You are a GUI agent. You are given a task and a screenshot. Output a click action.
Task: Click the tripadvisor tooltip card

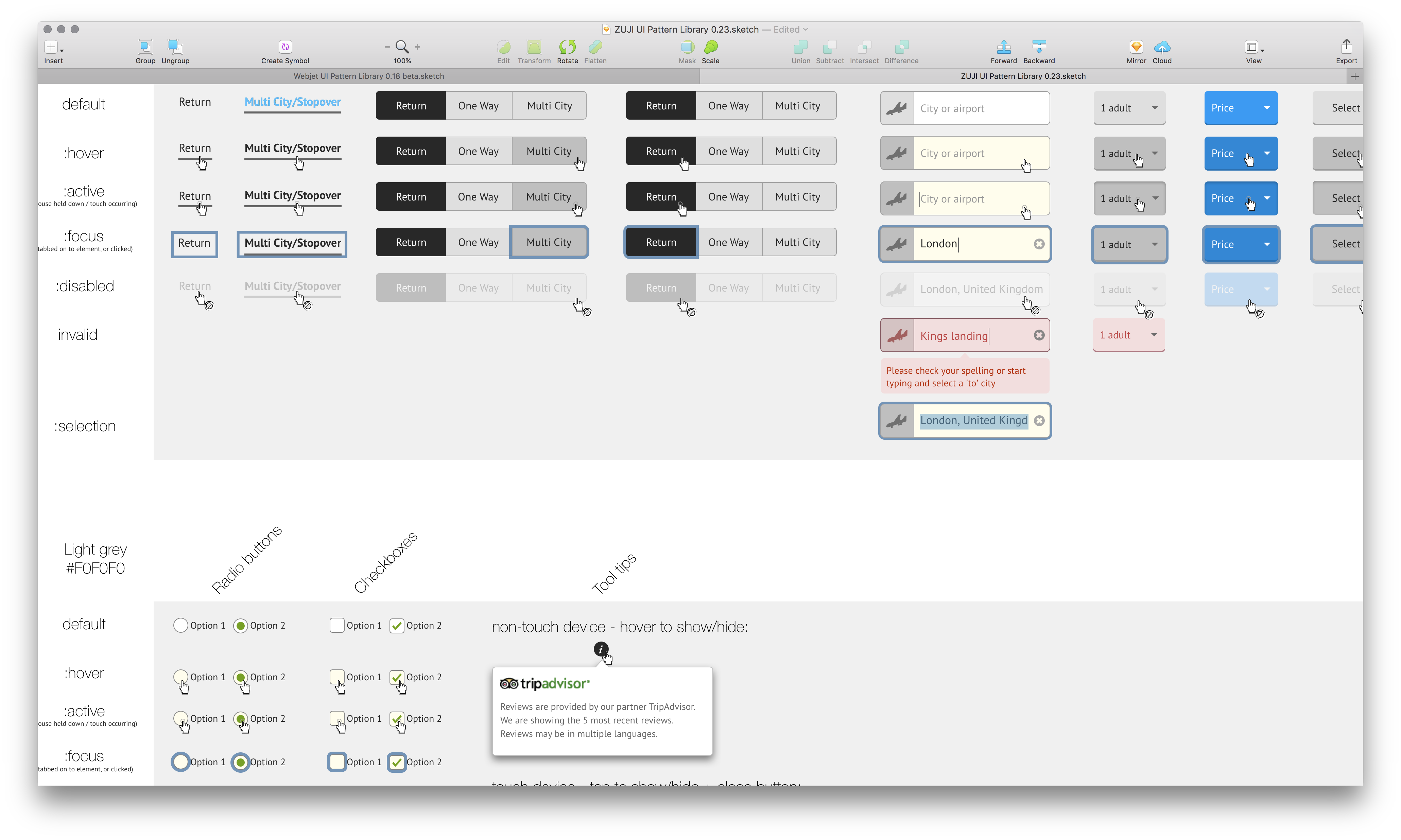tap(602, 711)
